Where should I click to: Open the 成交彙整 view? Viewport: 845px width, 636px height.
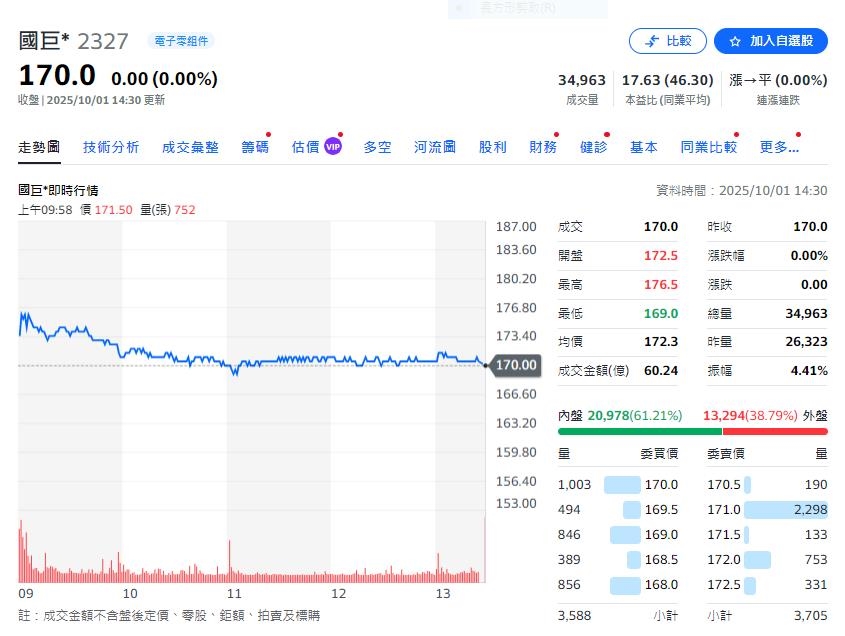click(x=190, y=146)
